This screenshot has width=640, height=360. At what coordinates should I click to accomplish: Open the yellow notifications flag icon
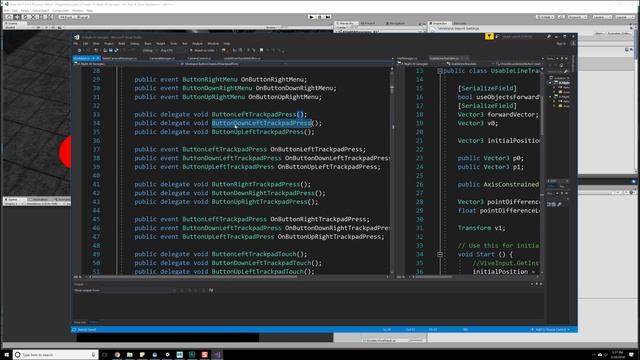click(x=489, y=36)
